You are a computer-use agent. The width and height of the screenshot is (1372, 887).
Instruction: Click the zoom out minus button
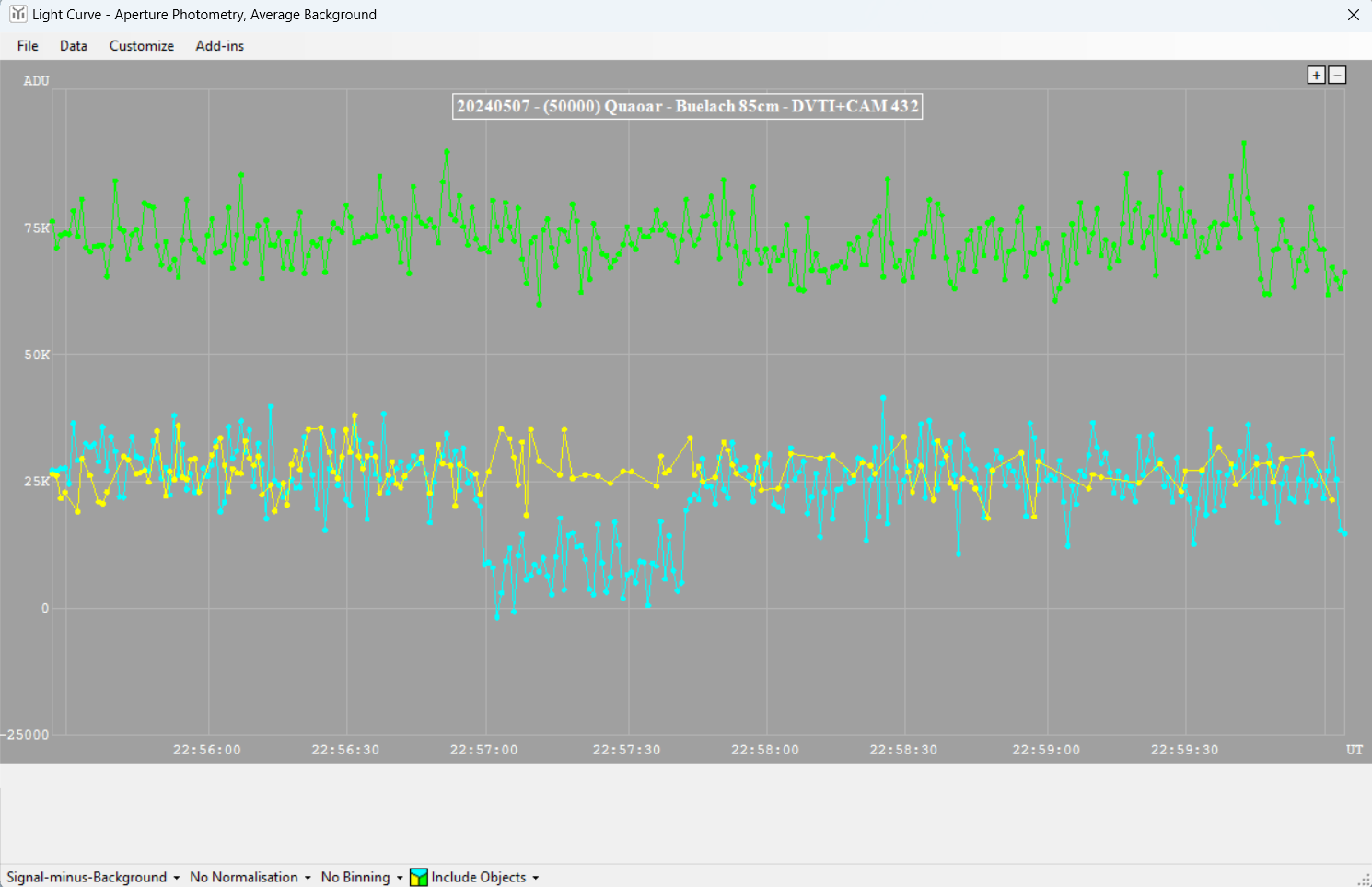point(1337,76)
